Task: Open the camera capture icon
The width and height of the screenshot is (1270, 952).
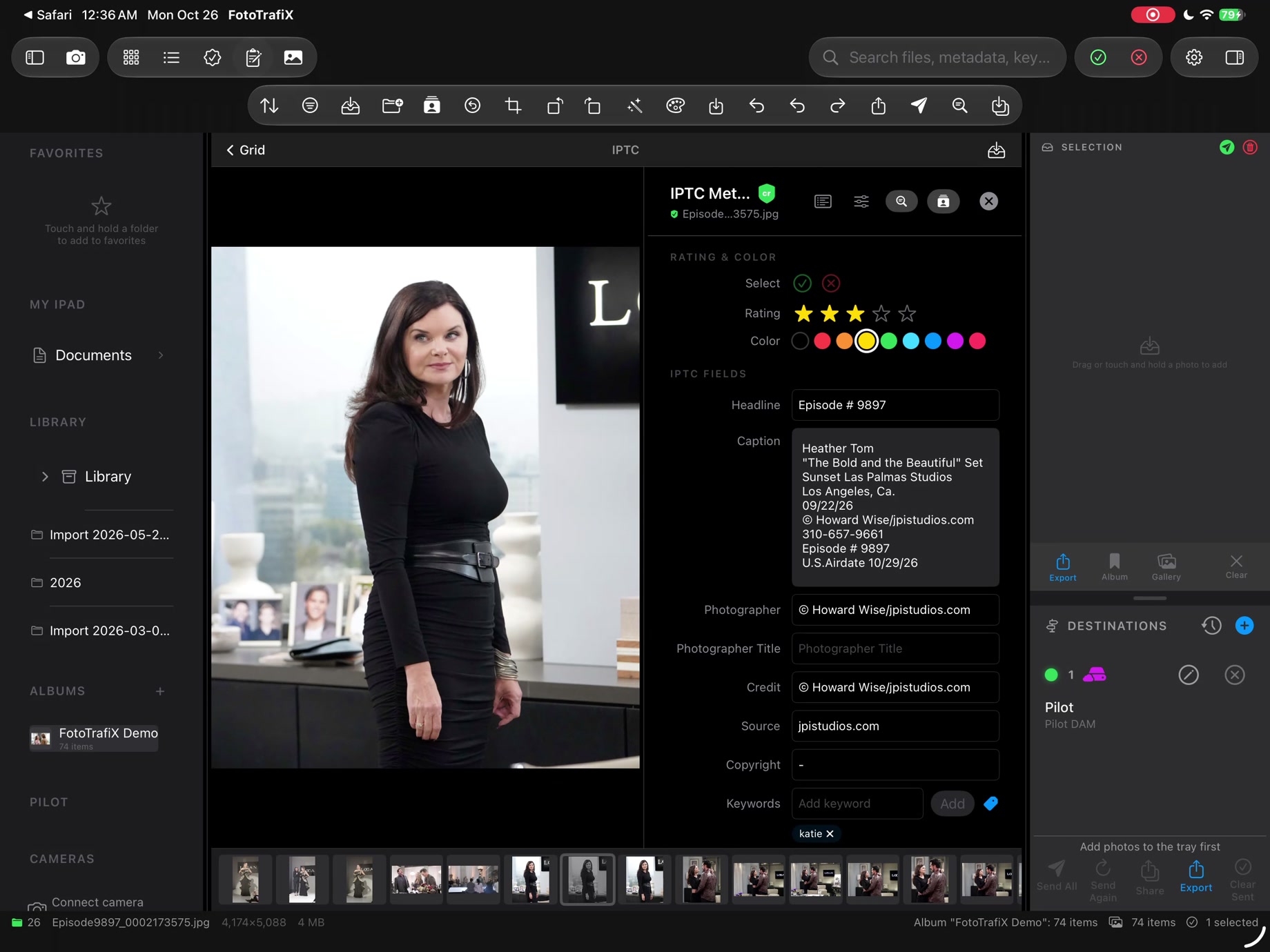Action: point(76,57)
